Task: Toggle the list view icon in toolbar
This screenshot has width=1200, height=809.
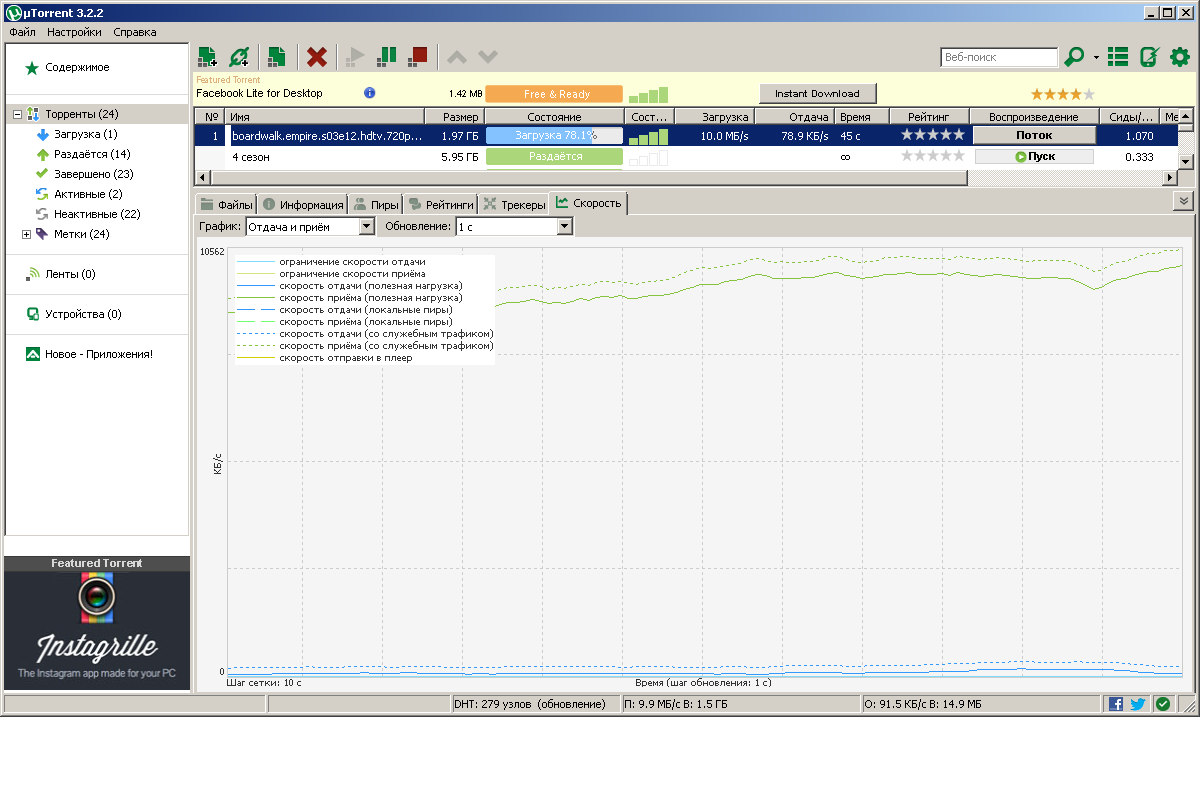Action: click(1118, 57)
